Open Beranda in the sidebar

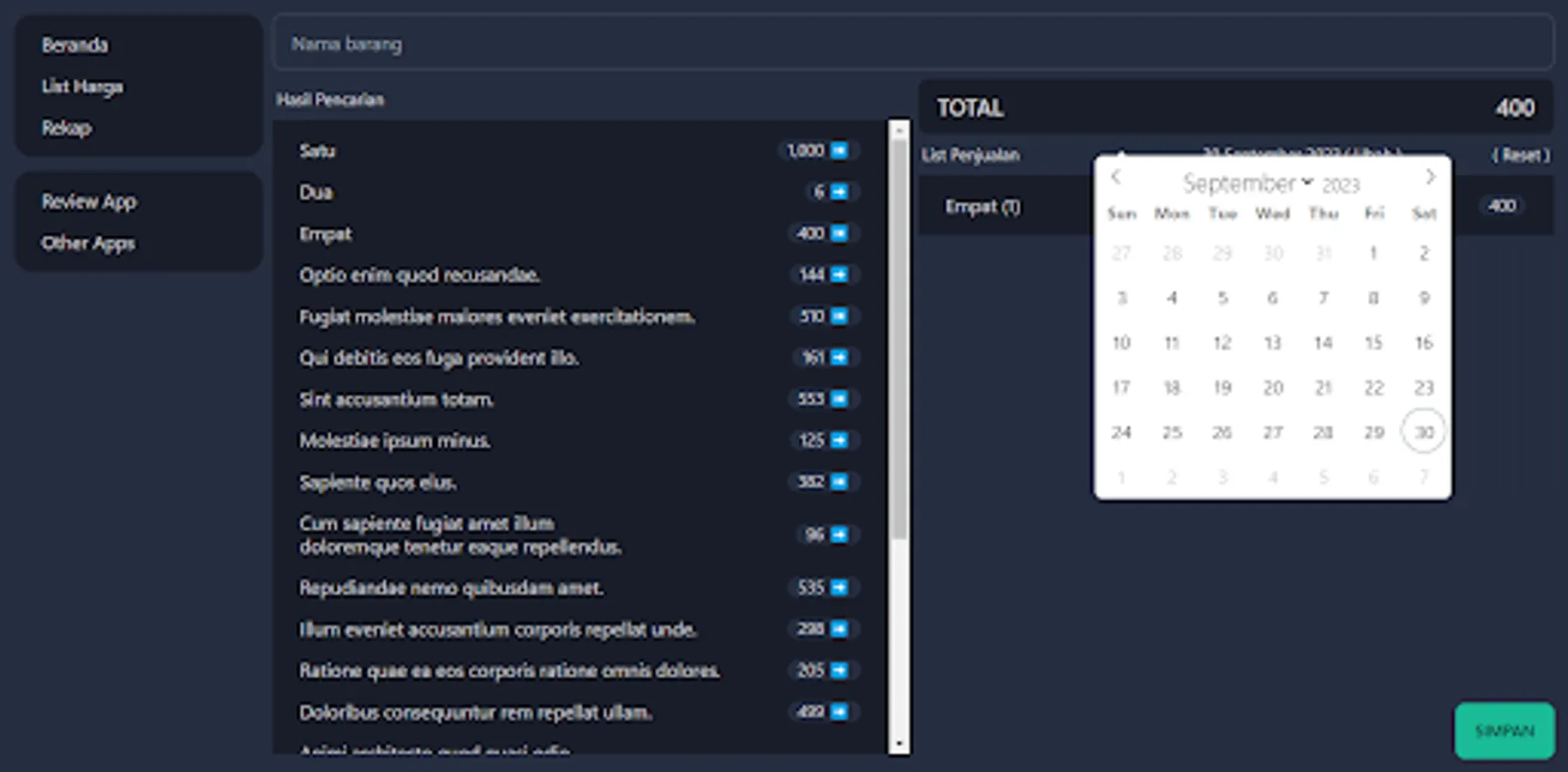tap(75, 45)
